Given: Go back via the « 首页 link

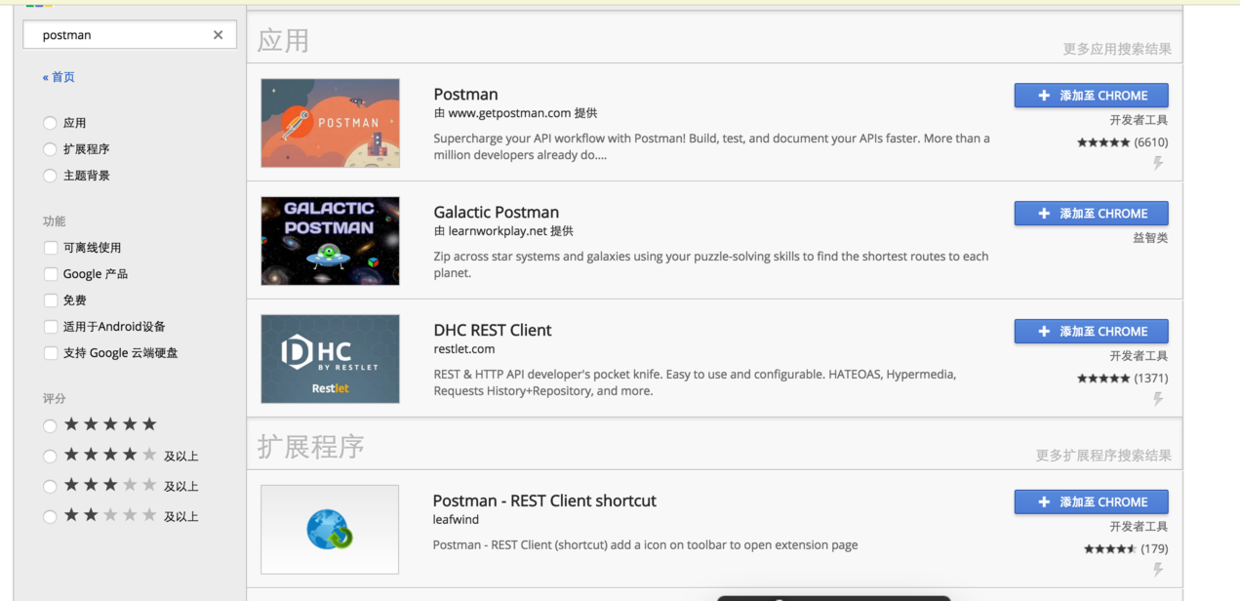Looking at the screenshot, I should click(59, 77).
